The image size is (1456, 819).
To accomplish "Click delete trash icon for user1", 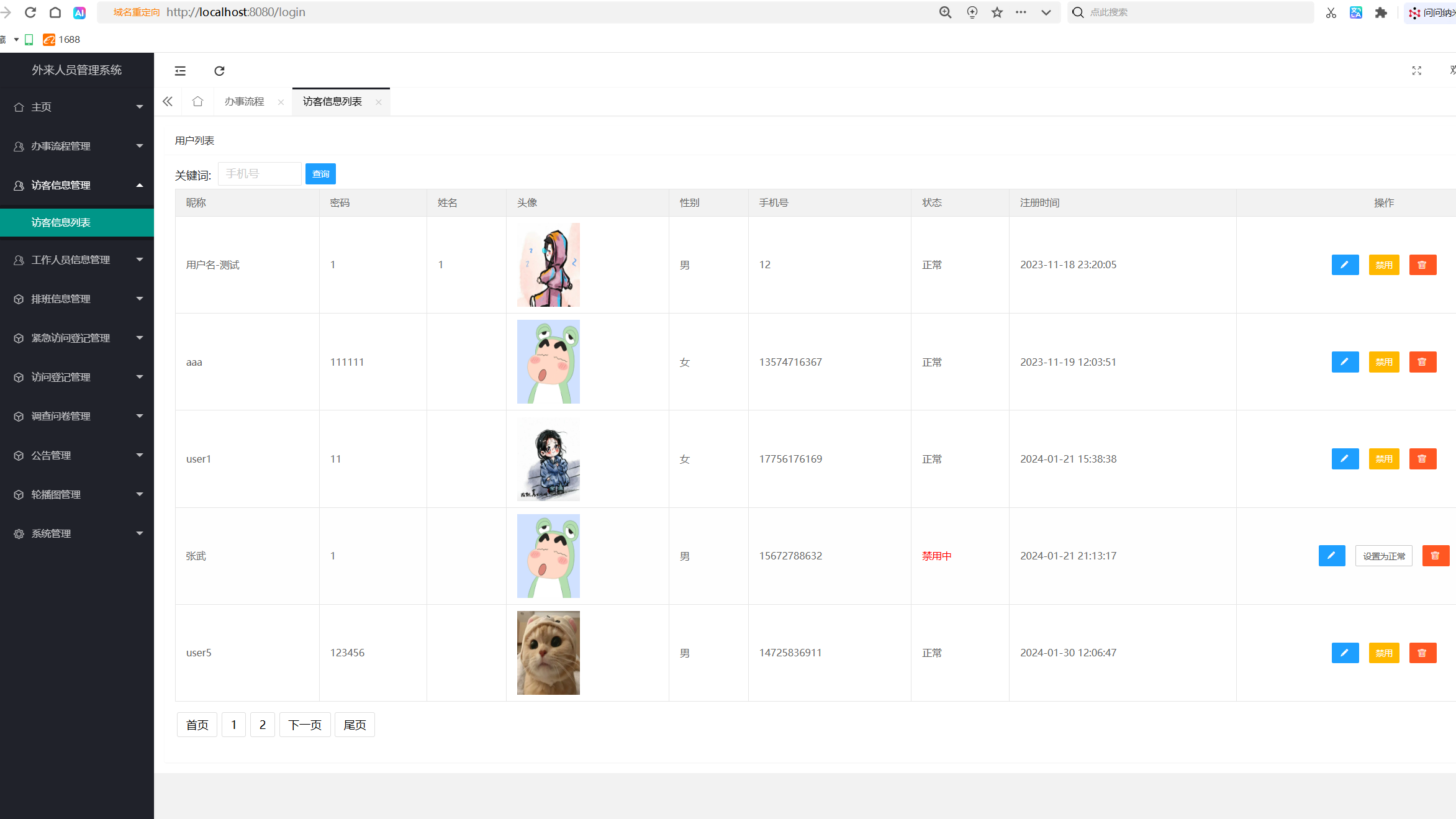I will tap(1422, 459).
